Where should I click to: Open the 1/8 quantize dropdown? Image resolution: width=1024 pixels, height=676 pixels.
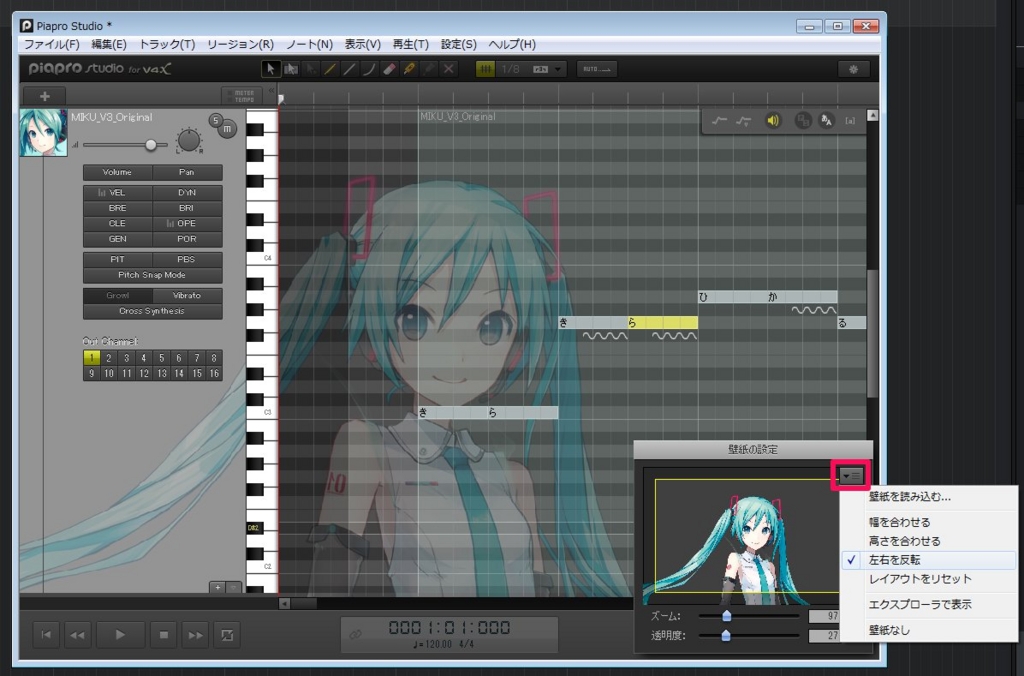tap(531, 69)
